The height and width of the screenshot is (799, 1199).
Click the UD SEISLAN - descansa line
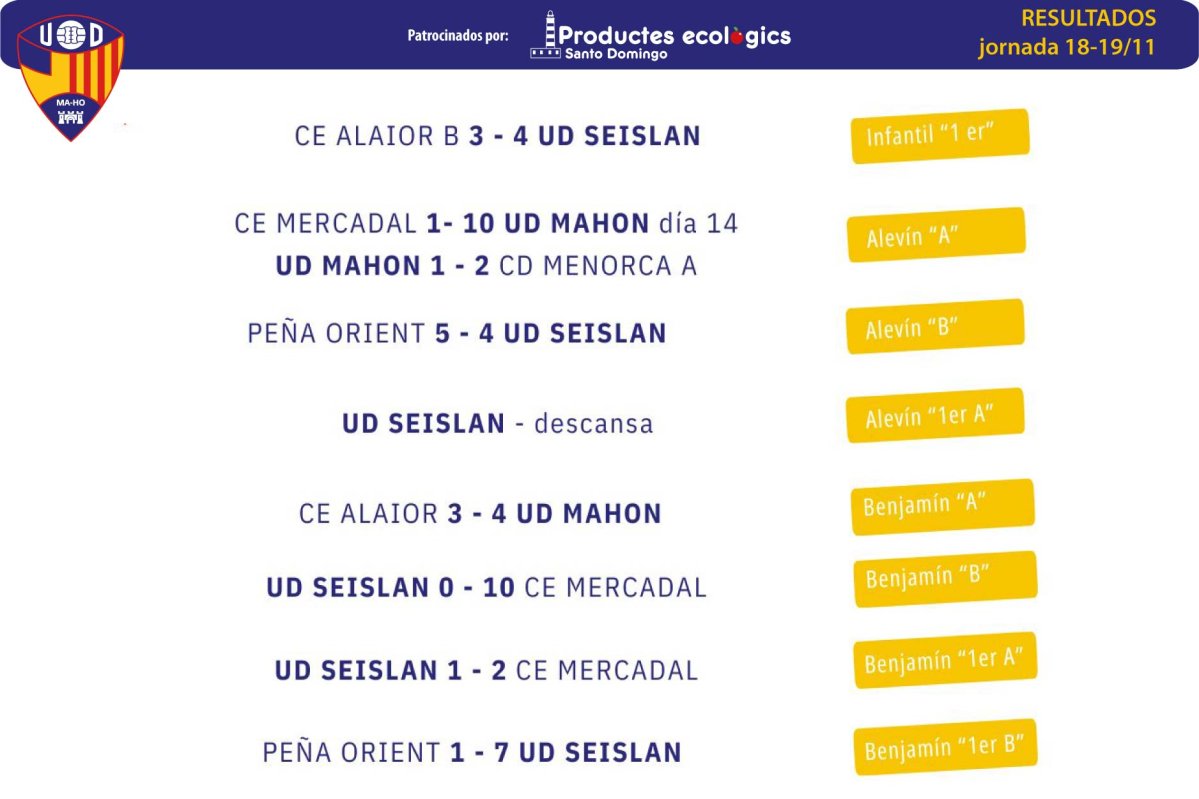click(x=498, y=424)
